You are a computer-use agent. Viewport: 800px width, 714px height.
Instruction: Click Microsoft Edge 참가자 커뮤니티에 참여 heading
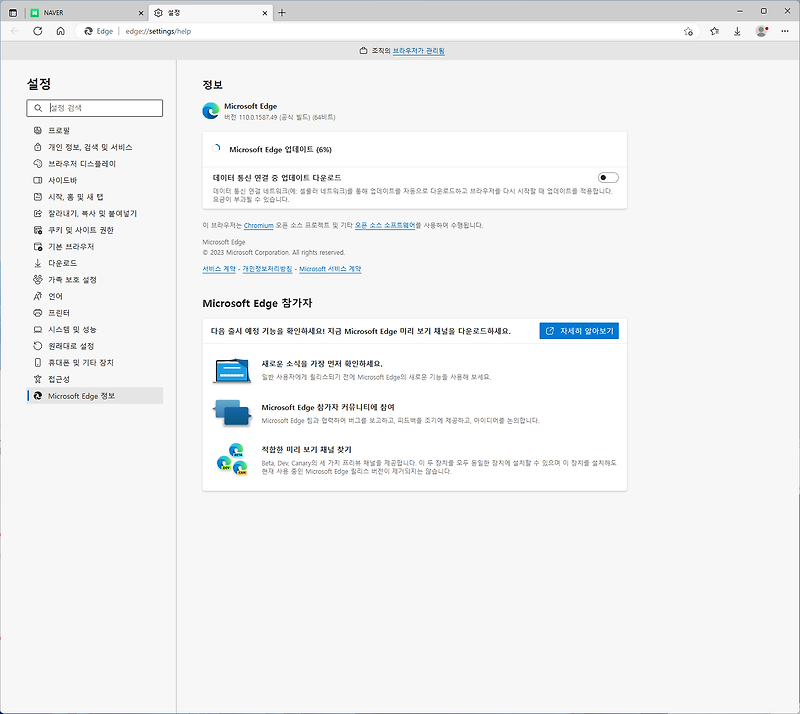pyautogui.click(x=328, y=407)
